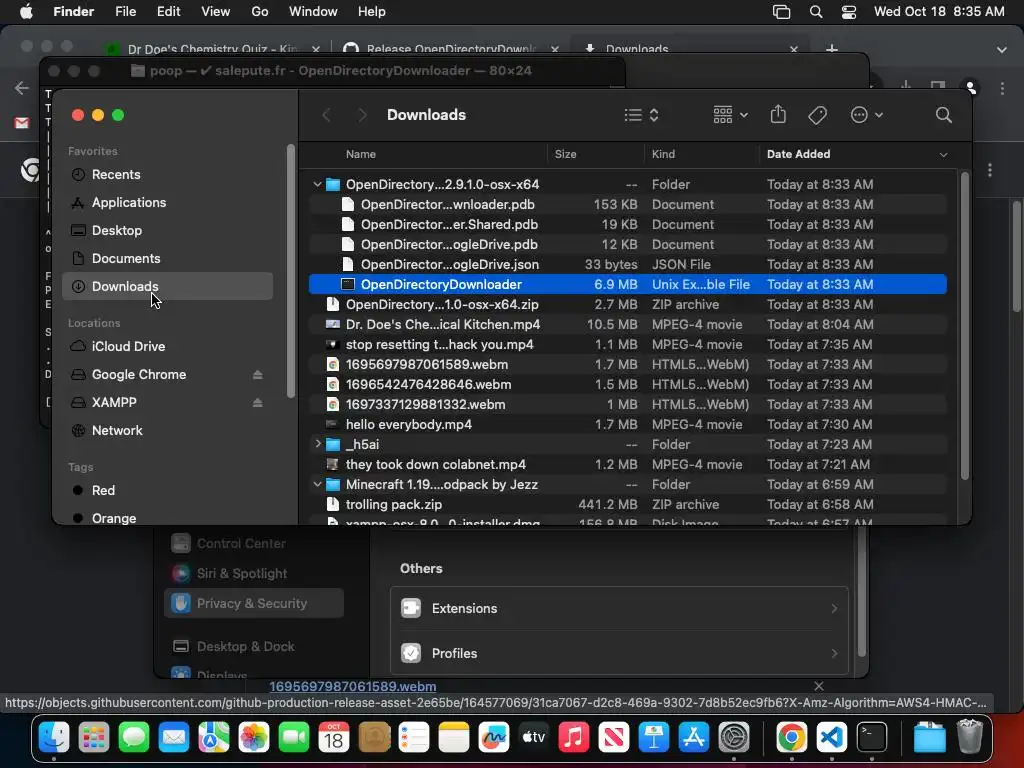Select OpenDirectoryDownloader executable file
The image size is (1024, 768).
(x=628, y=284)
